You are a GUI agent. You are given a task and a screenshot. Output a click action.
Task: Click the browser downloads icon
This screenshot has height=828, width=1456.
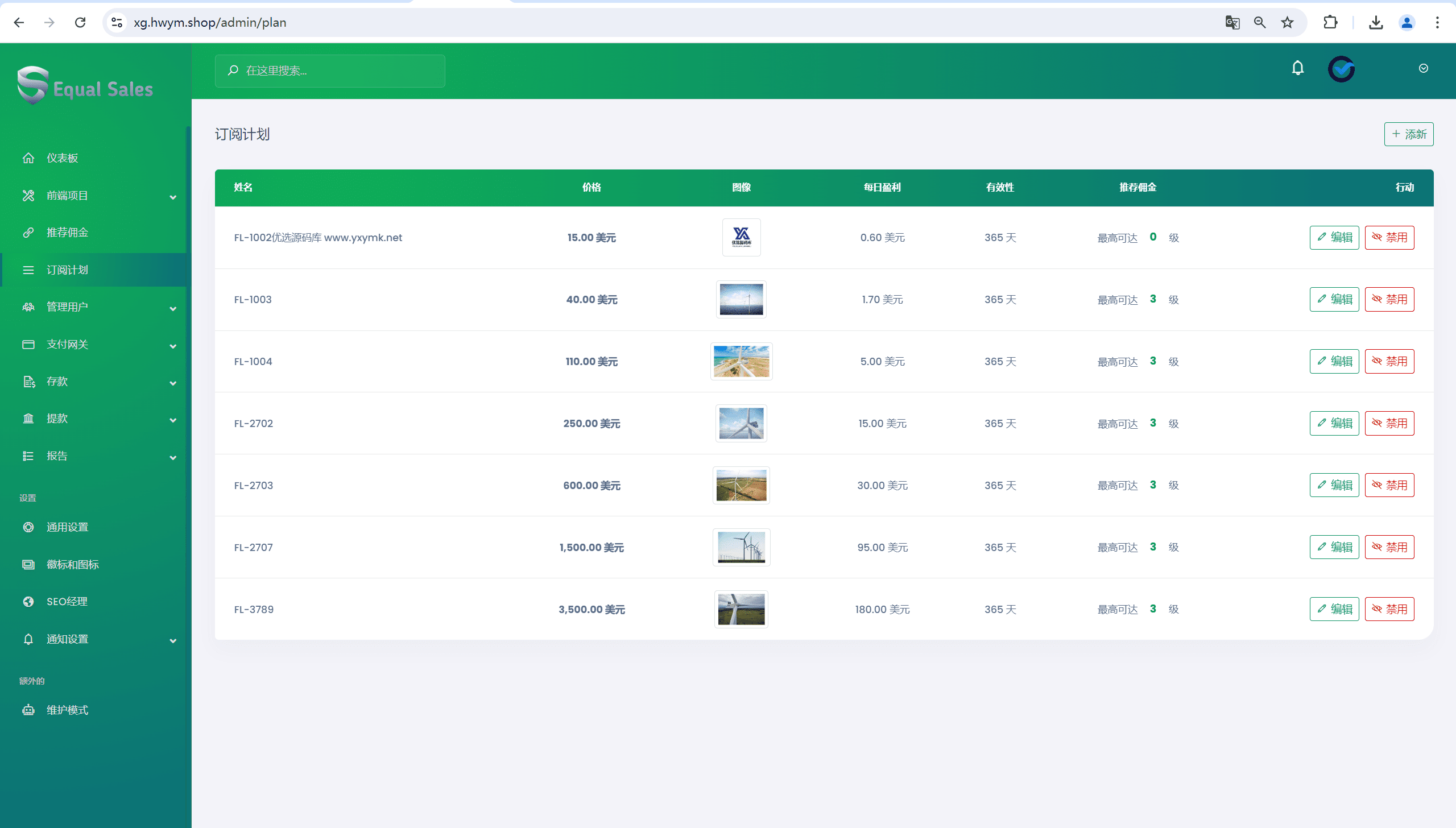[1375, 23]
